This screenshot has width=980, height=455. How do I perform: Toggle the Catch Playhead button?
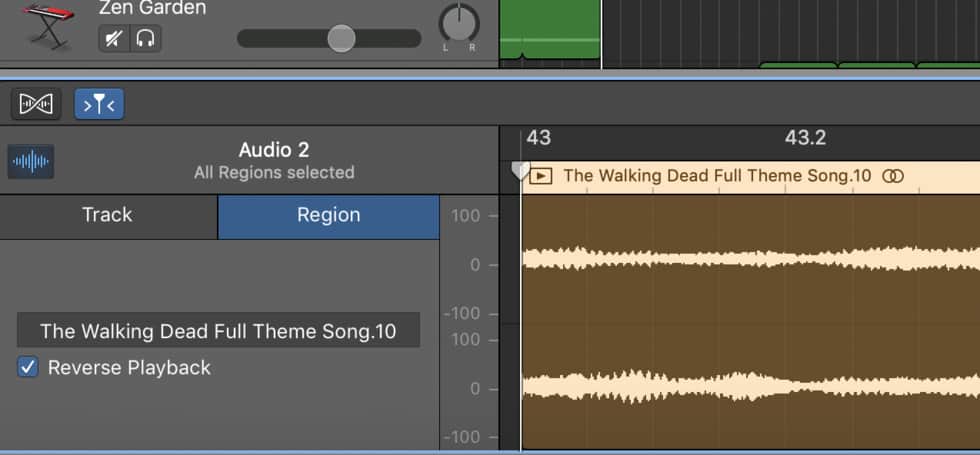pos(99,104)
